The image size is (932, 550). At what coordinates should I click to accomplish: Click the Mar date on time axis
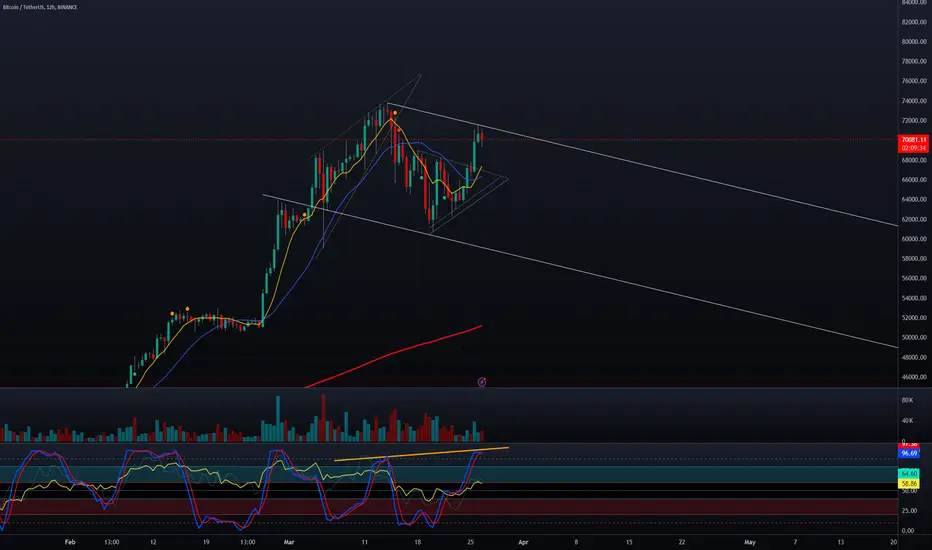(289, 542)
